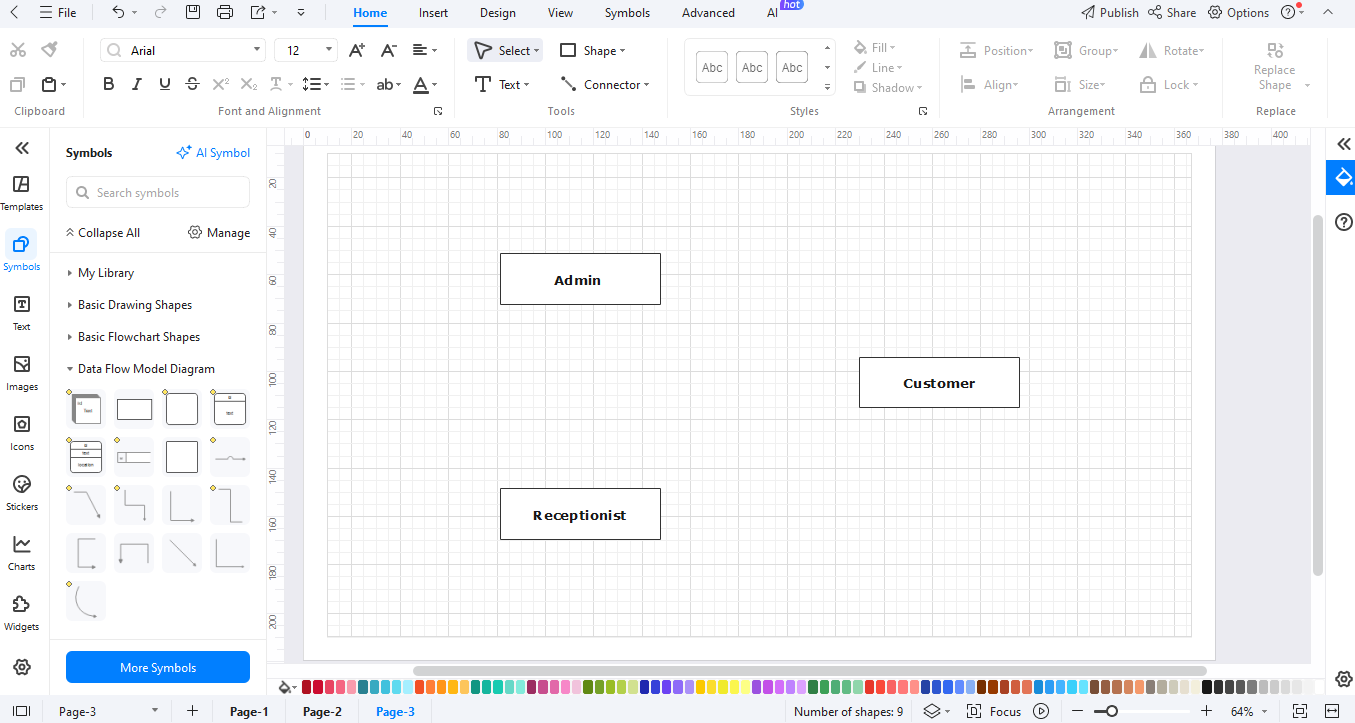Increase font size with A+ icon
This screenshot has width=1355, height=723.
[357, 50]
